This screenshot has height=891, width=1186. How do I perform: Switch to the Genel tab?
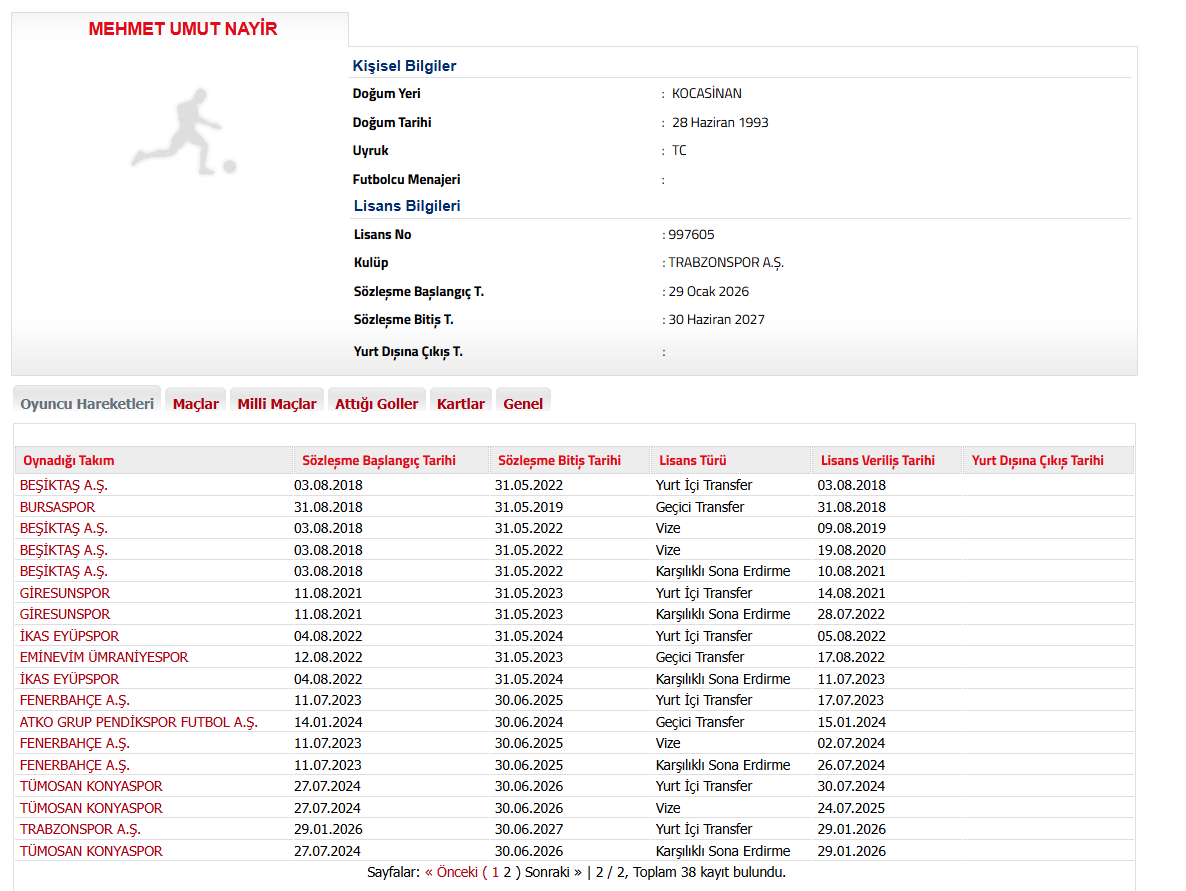pyautogui.click(x=523, y=404)
